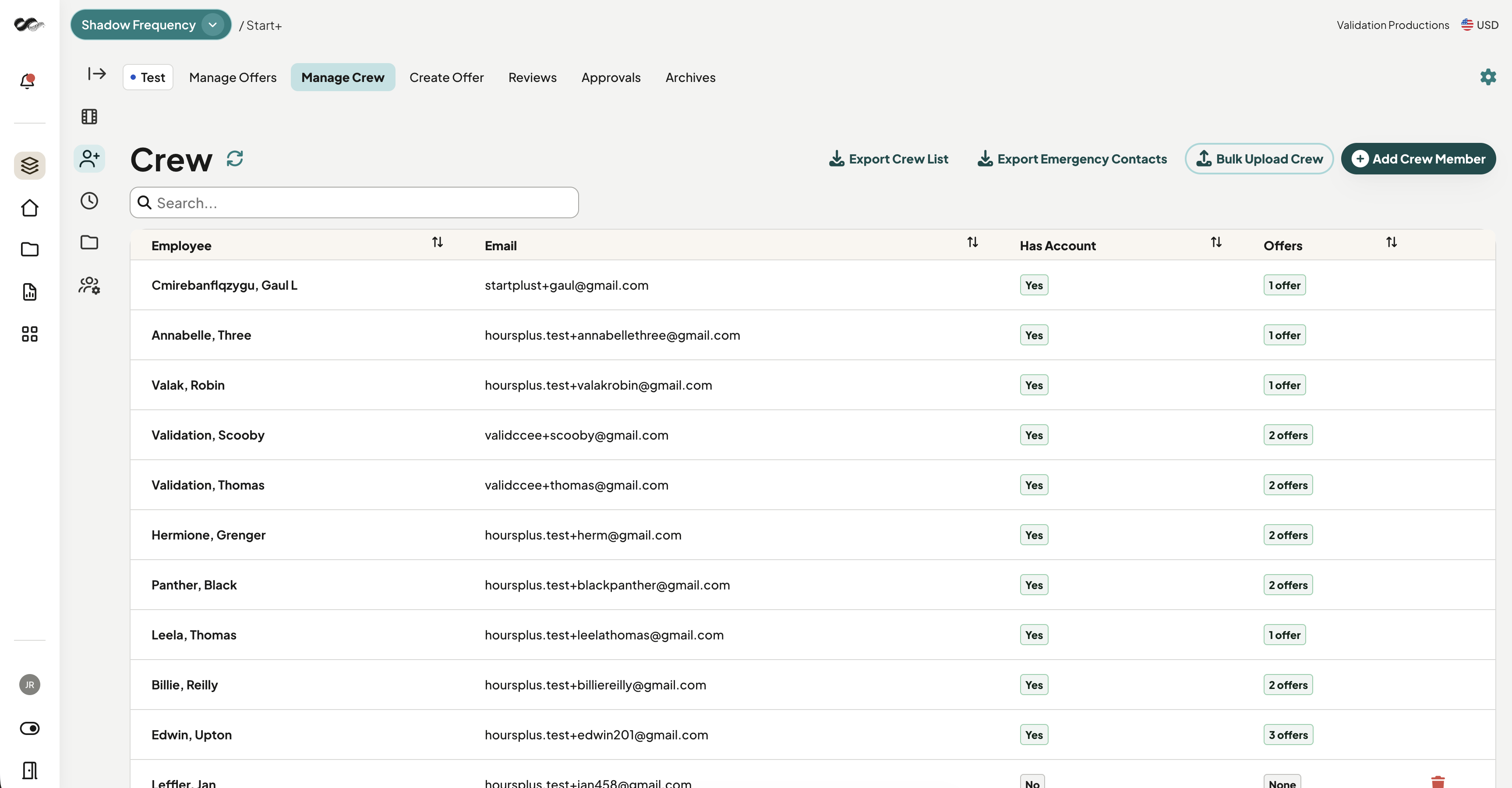This screenshot has width=1512, height=788.
Task: Open the Approvals tab
Action: coord(611,77)
